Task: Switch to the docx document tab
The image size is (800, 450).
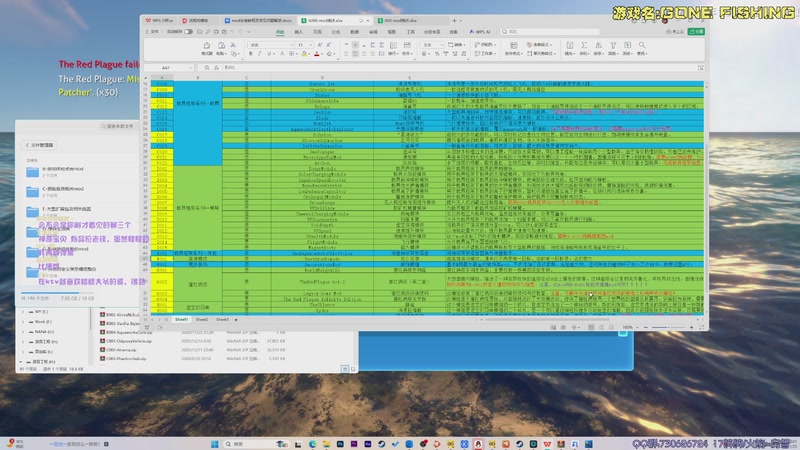Action: (259, 20)
